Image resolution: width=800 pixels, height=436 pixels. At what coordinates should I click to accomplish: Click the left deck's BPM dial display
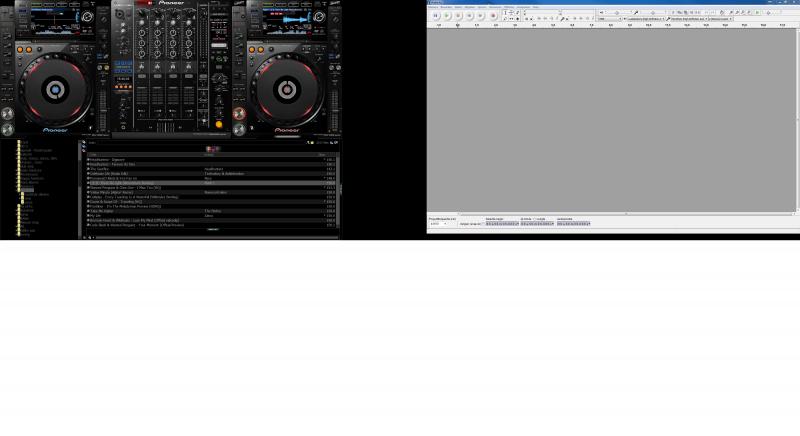click(87, 17)
